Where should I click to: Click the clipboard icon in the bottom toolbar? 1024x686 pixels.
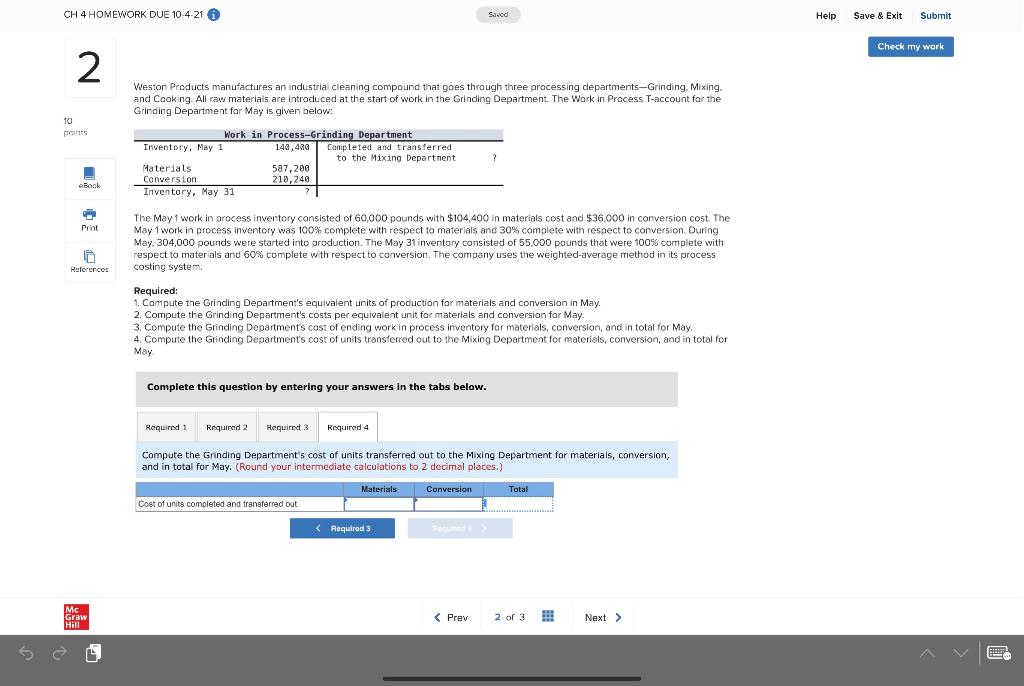tap(93, 651)
